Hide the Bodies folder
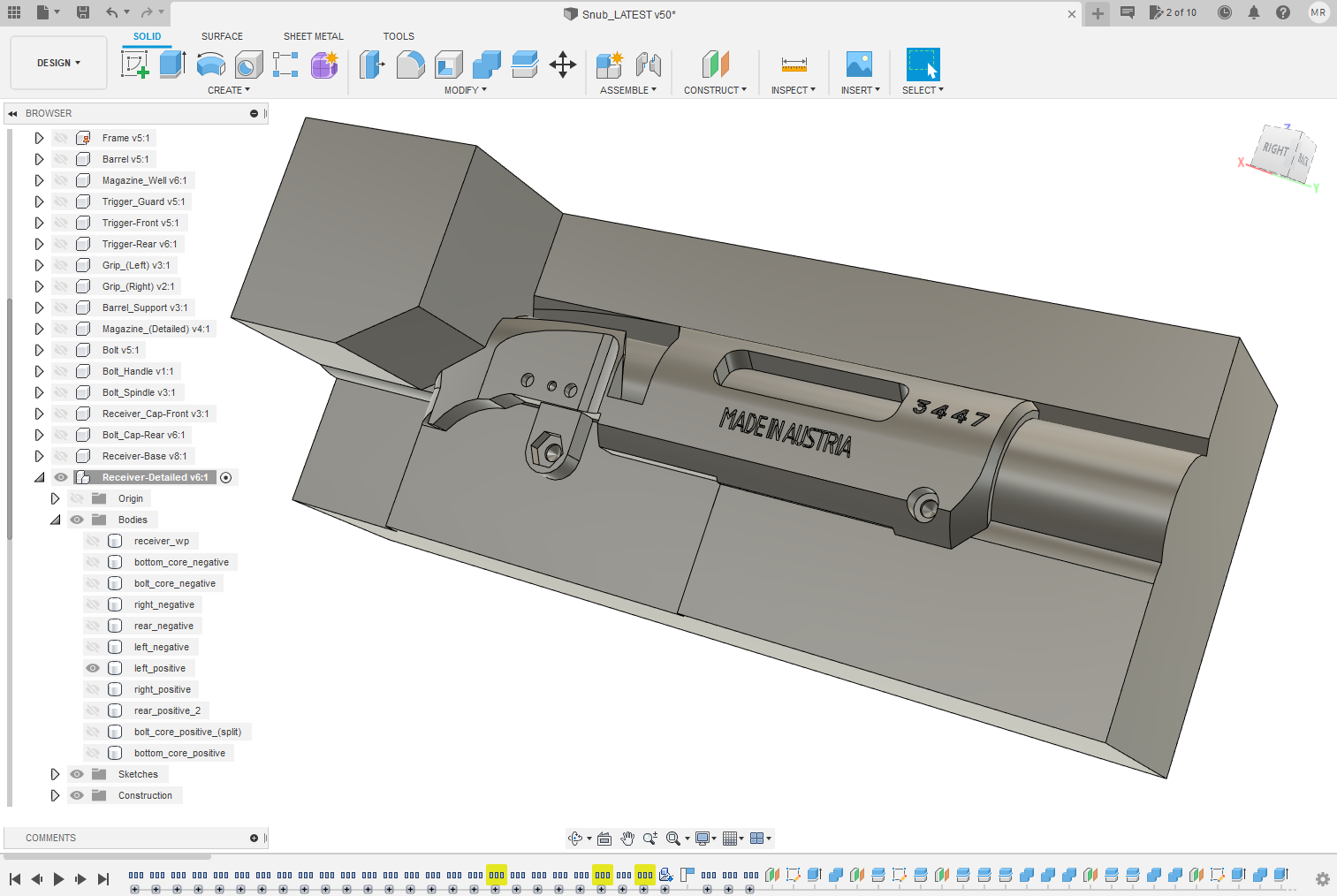 pyautogui.click(x=77, y=520)
